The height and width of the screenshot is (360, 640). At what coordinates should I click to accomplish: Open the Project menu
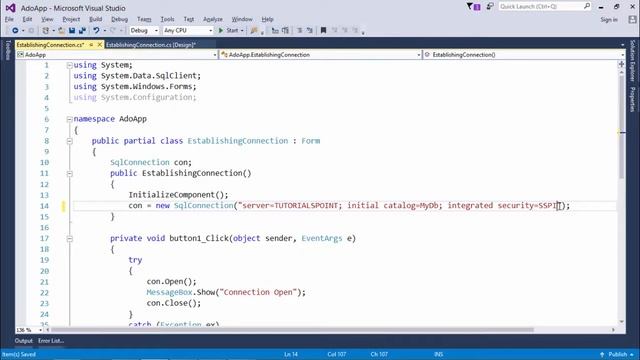(71, 19)
